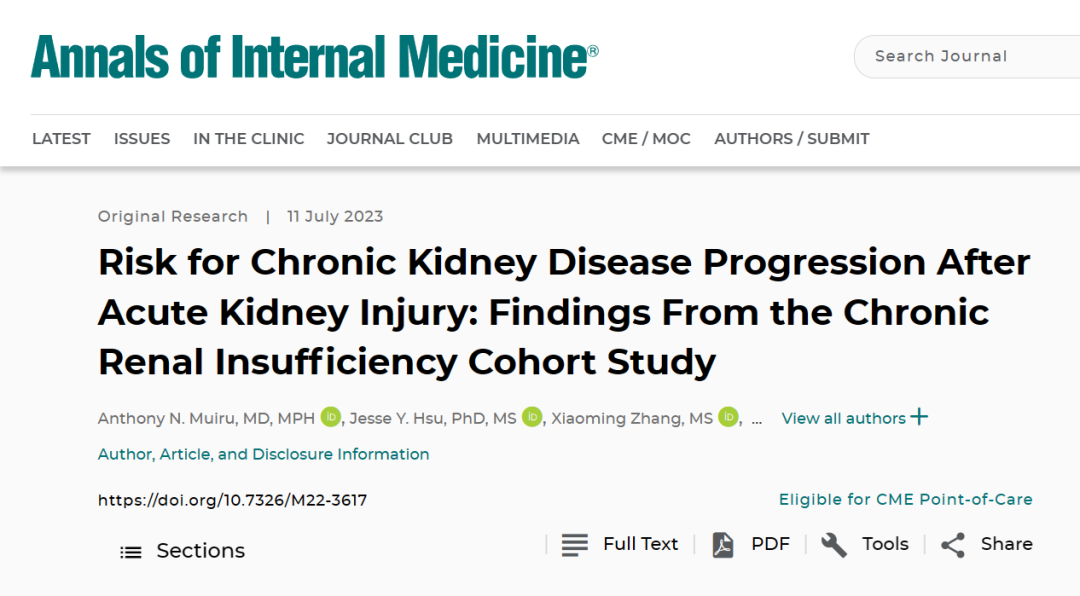The height and width of the screenshot is (596, 1080).
Task: Click Eligible for CME Point-of-Care link
Action: 906,500
